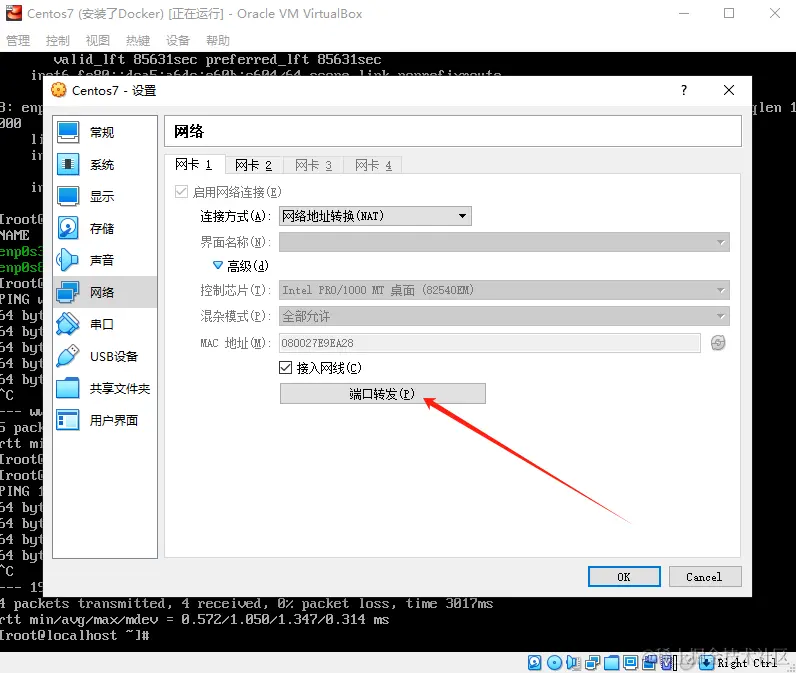Viewport: 796px width, 673px height.
Task: Click the shared folders status bar icon
Action: [x=612, y=662]
